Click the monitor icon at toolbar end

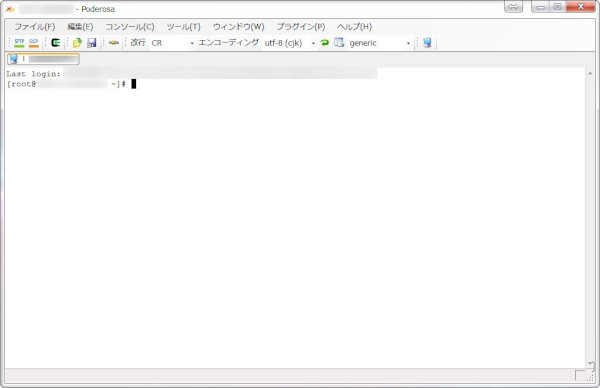427,42
